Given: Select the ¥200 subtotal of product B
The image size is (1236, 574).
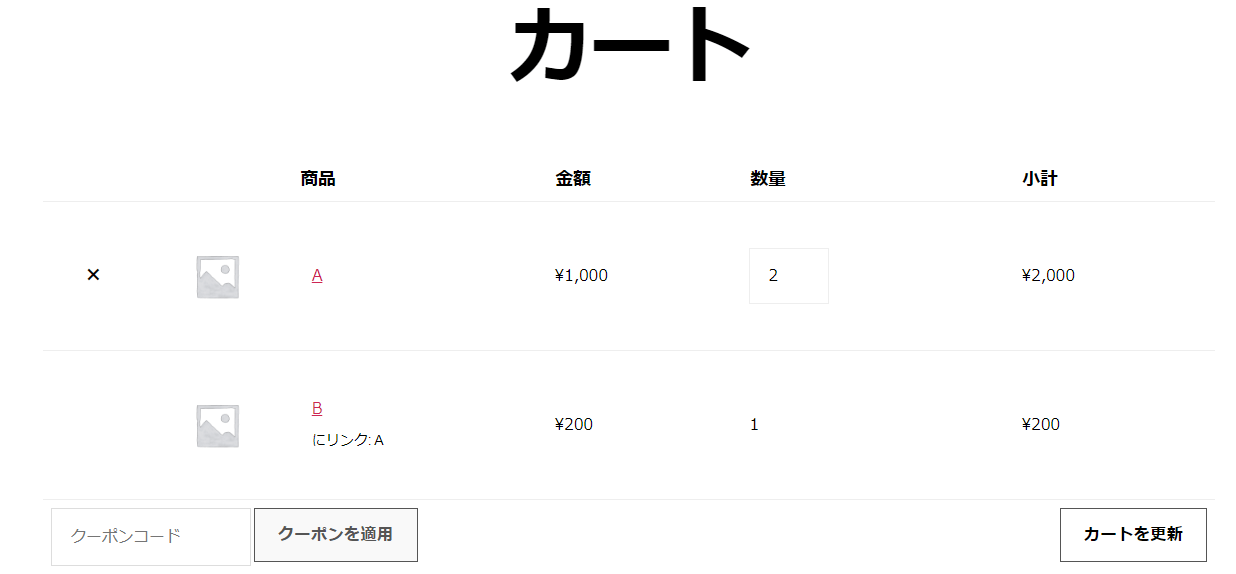Looking at the screenshot, I should pos(1041,424).
